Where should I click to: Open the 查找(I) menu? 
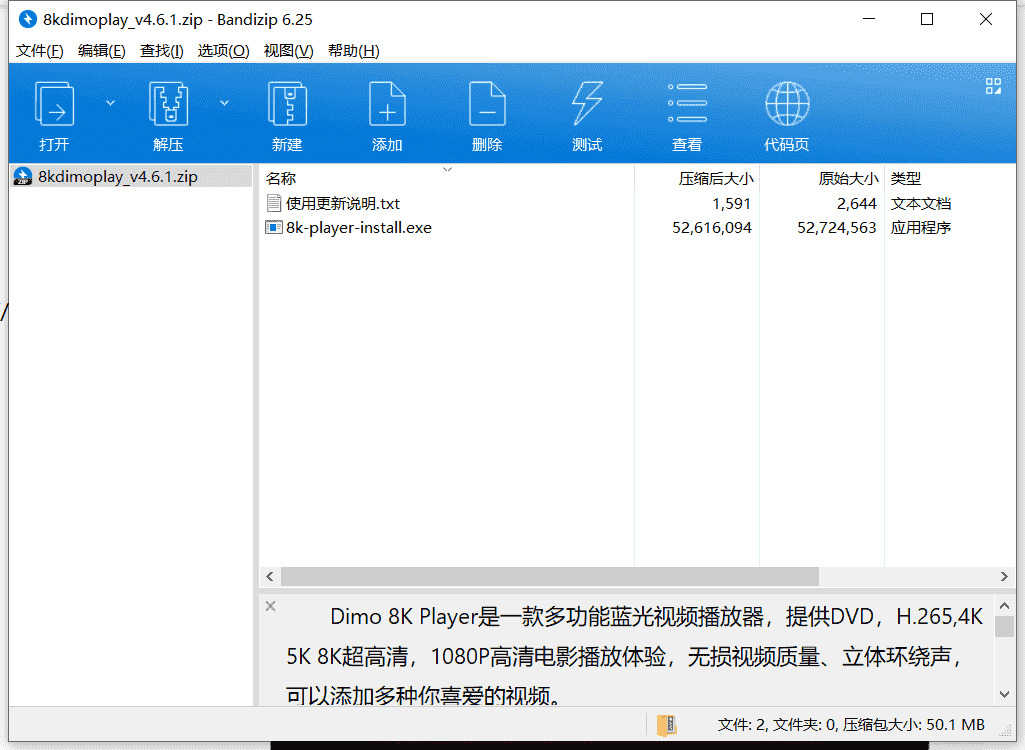click(161, 51)
